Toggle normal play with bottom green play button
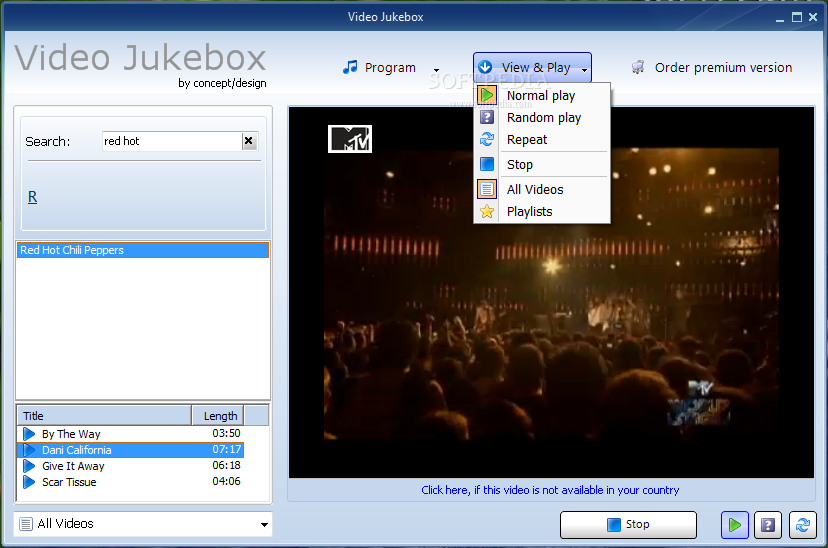This screenshot has width=828, height=548. click(735, 525)
